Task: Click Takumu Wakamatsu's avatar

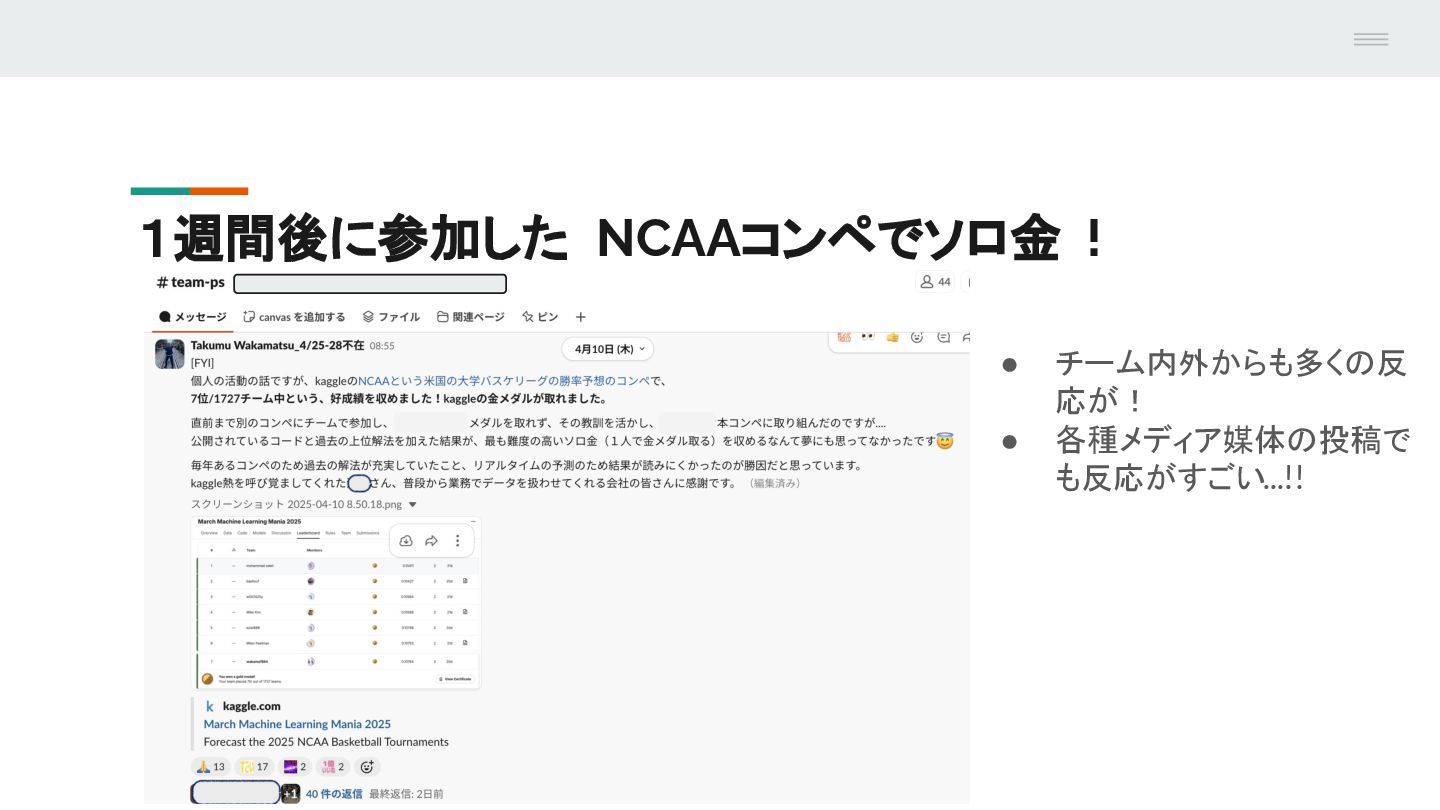Action: point(170,354)
